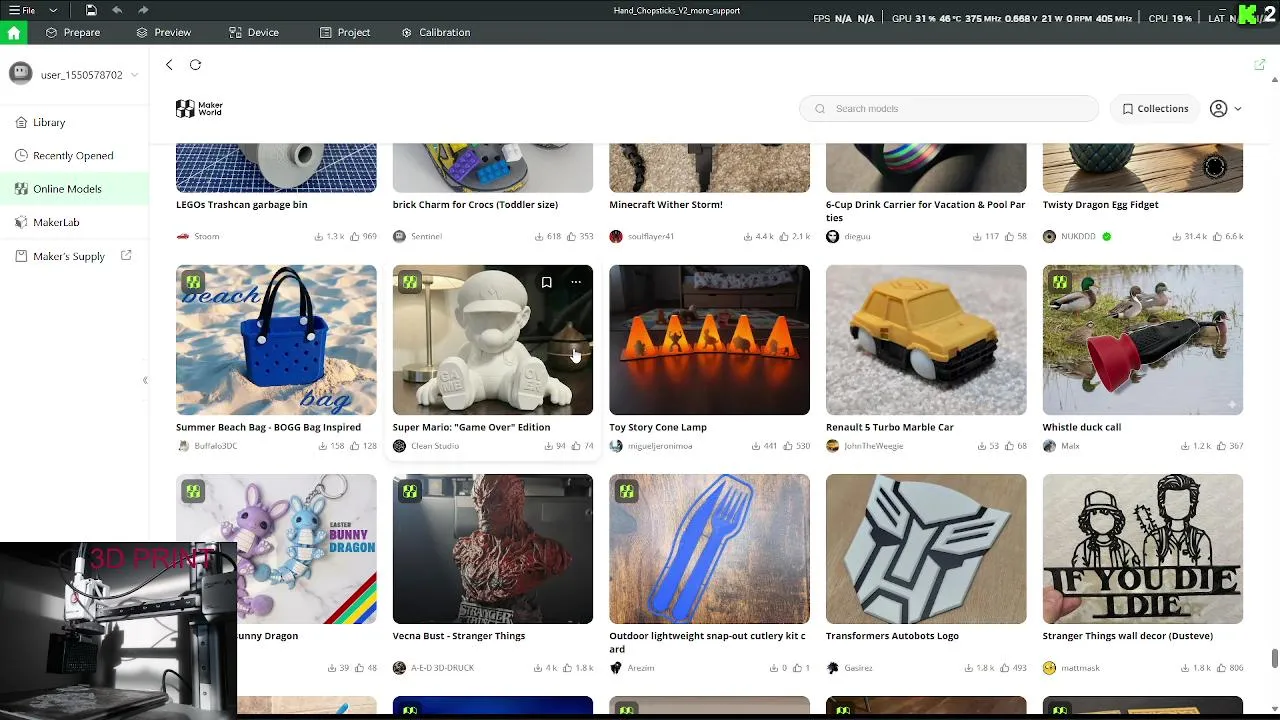1280x720 pixels.
Task: Click download icon on Vecna Bust
Action: tap(538, 668)
